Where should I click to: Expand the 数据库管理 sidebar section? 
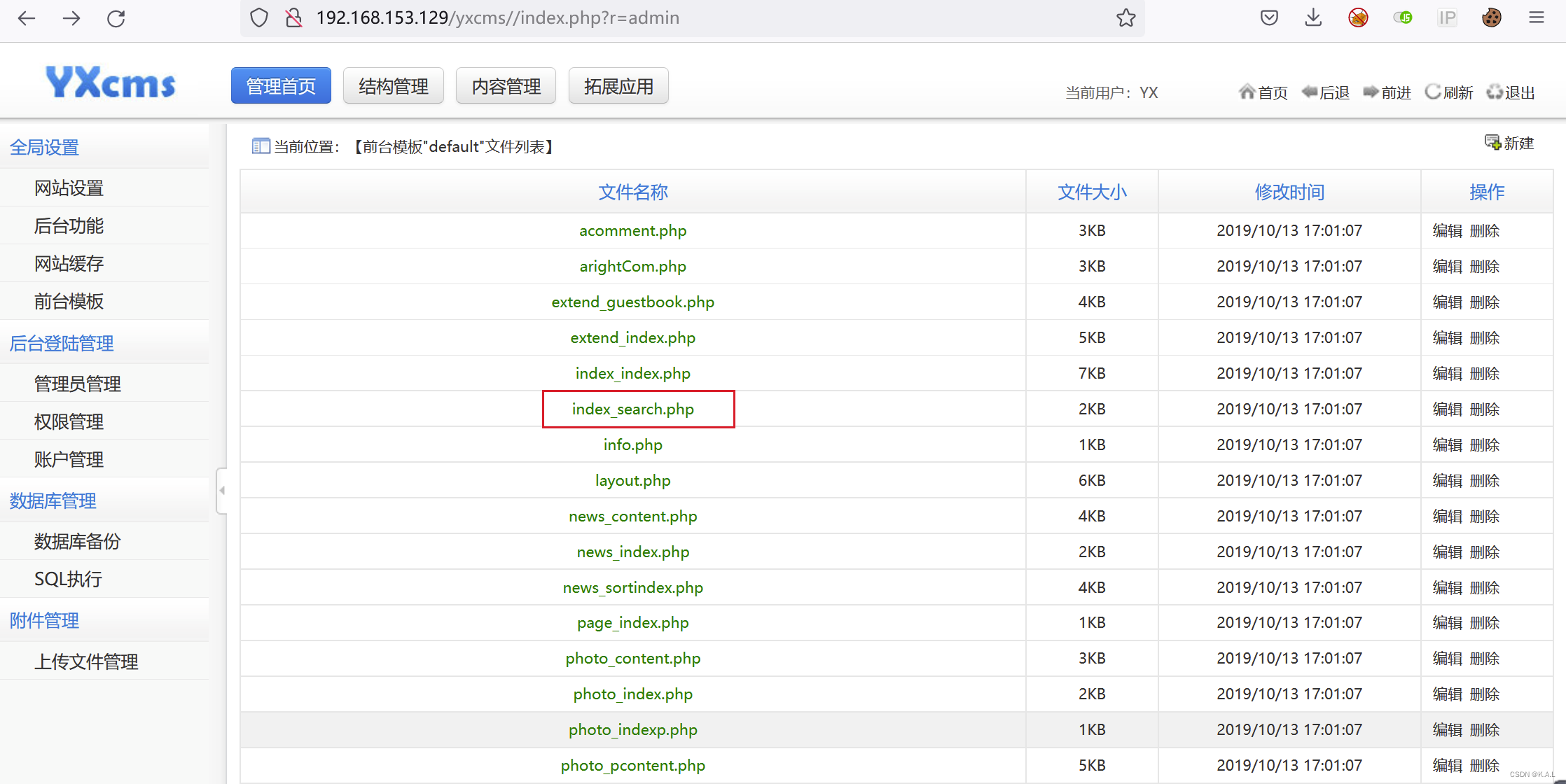click(53, 501)
